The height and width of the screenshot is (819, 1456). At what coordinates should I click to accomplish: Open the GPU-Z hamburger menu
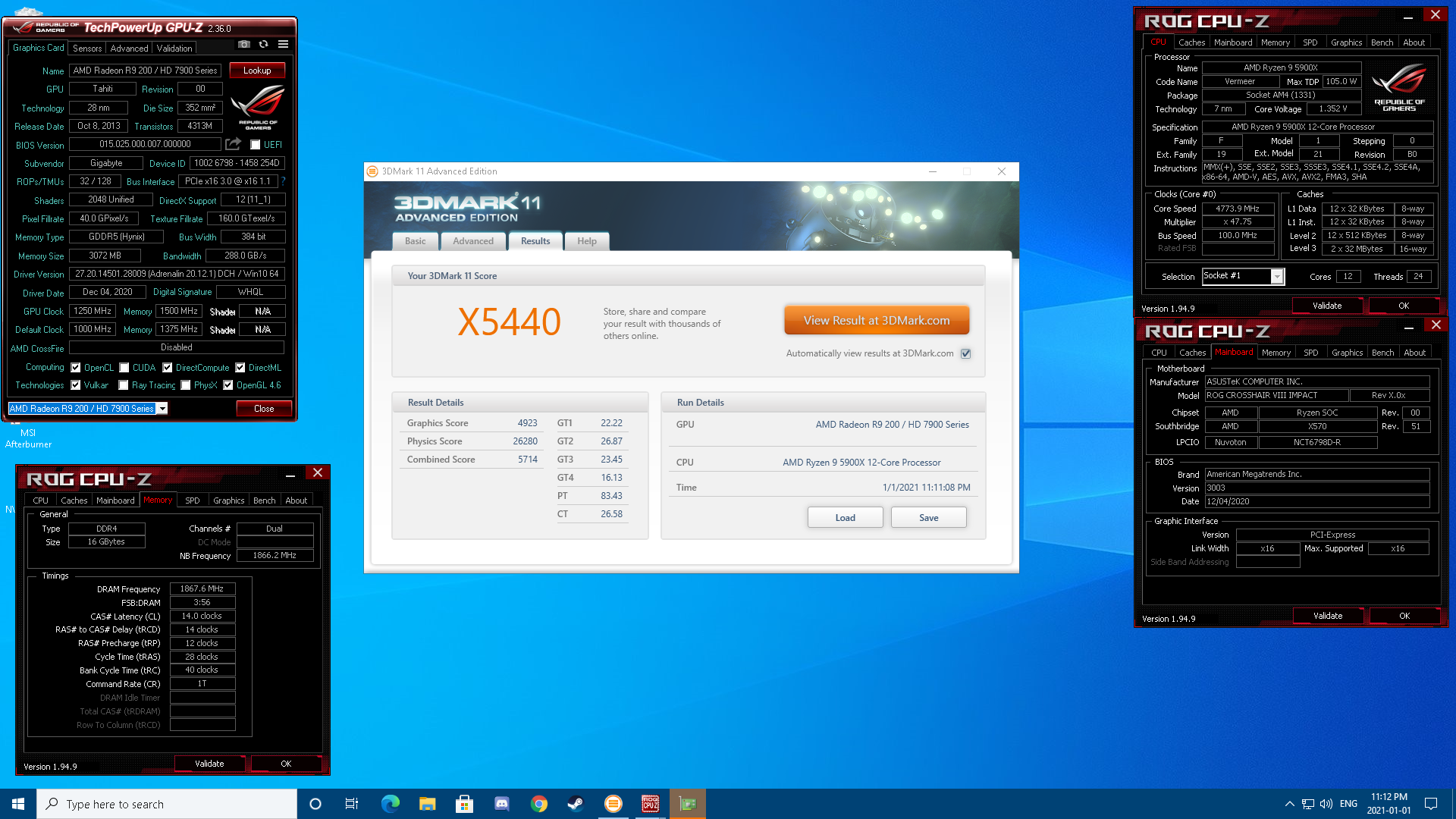coord(283,45)
